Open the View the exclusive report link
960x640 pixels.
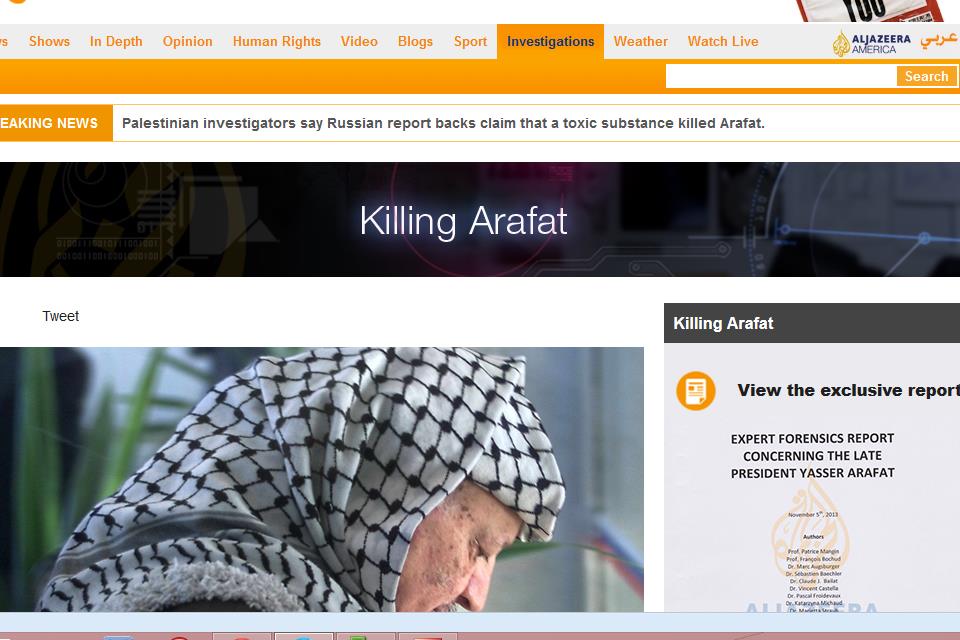click(848, 390)
